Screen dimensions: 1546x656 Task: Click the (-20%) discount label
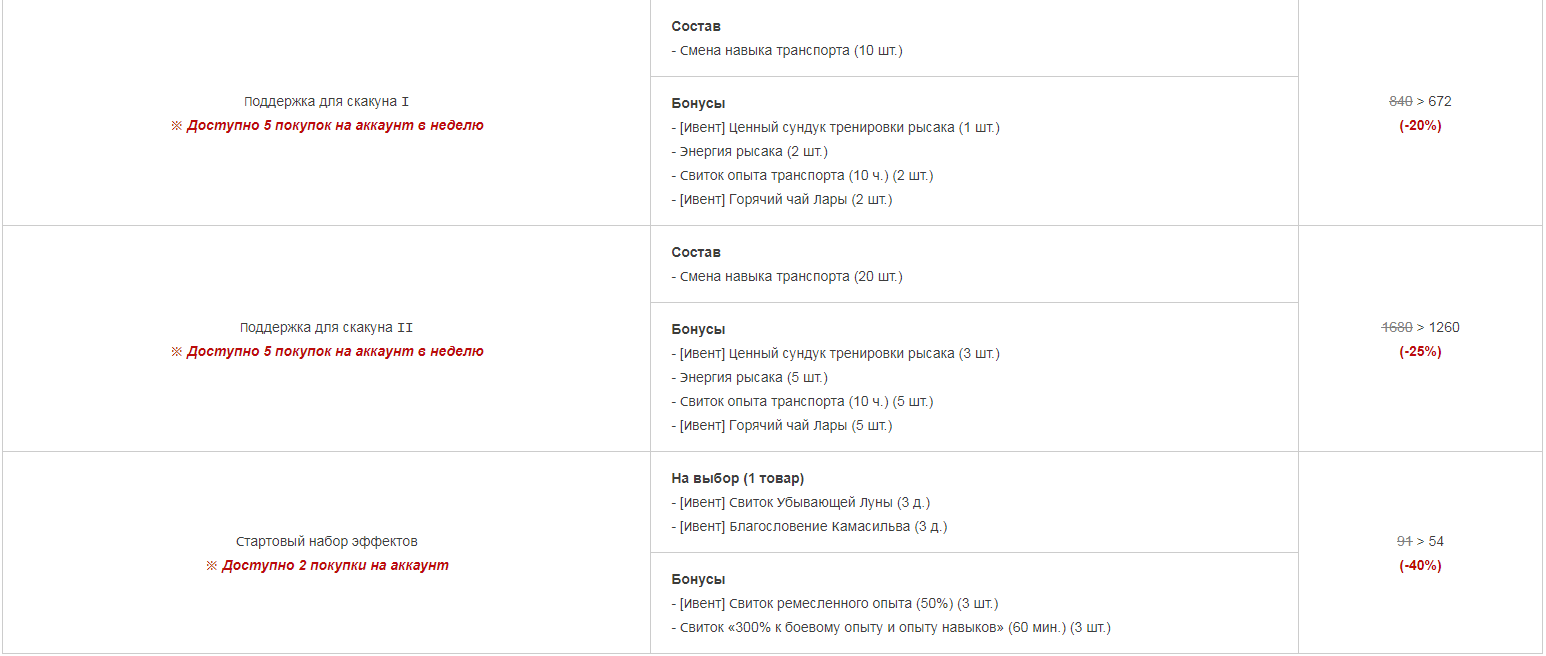[x=1420, y=126]
